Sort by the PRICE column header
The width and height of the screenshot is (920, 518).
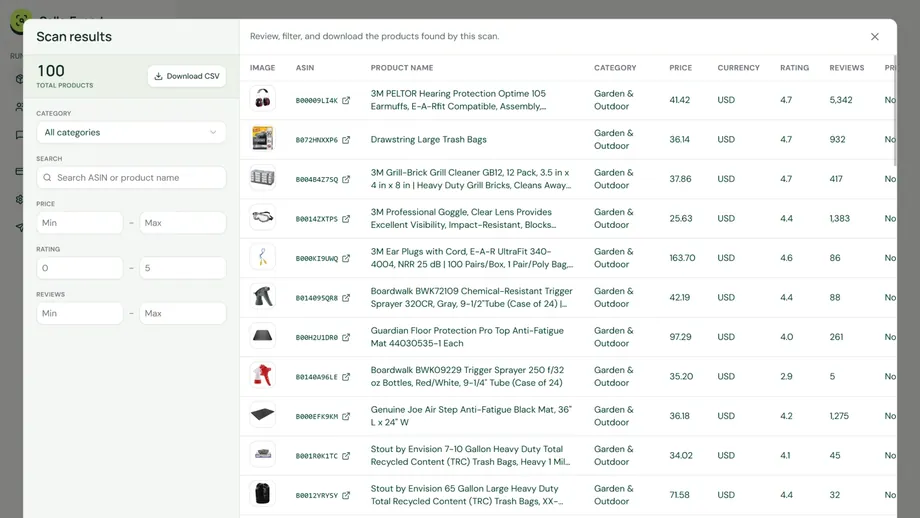681,68
